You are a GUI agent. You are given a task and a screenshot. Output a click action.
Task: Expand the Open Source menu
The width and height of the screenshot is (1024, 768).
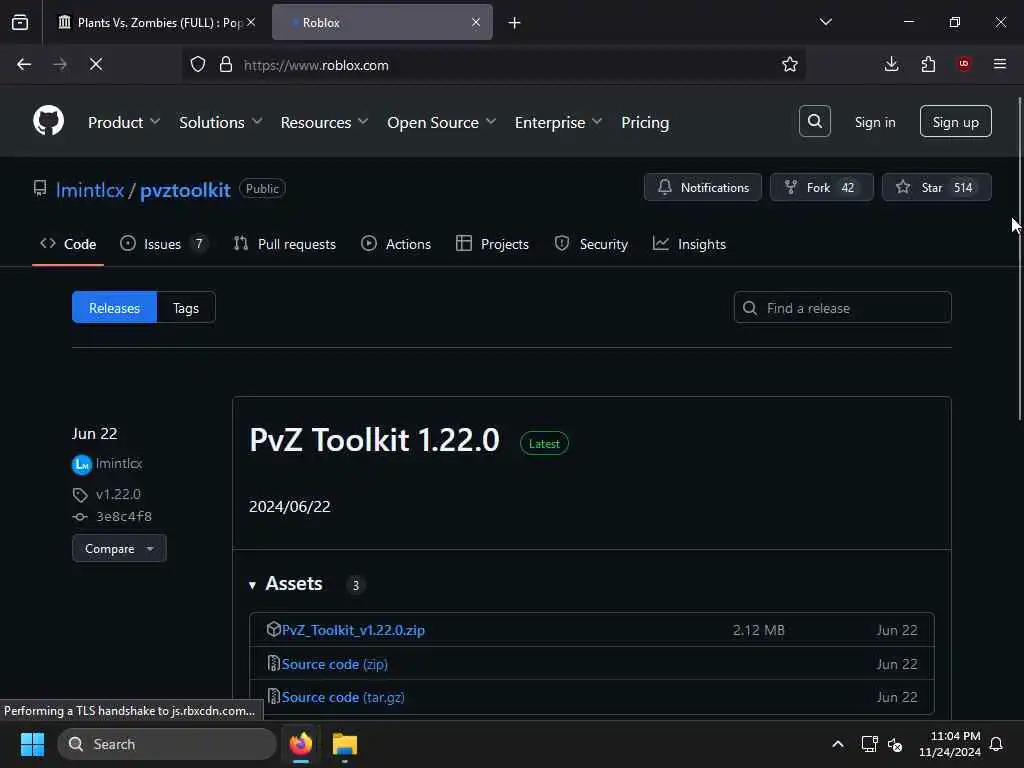pos(441,122)
